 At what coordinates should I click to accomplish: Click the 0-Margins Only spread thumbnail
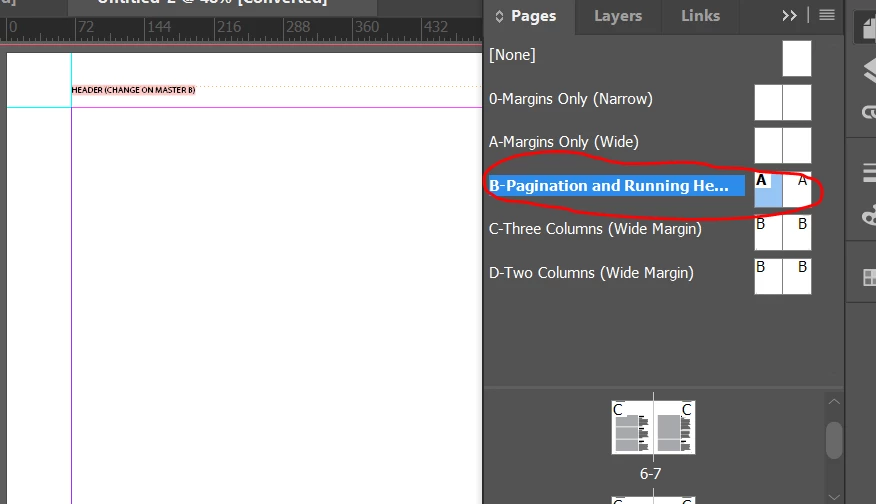pos(783,102)
